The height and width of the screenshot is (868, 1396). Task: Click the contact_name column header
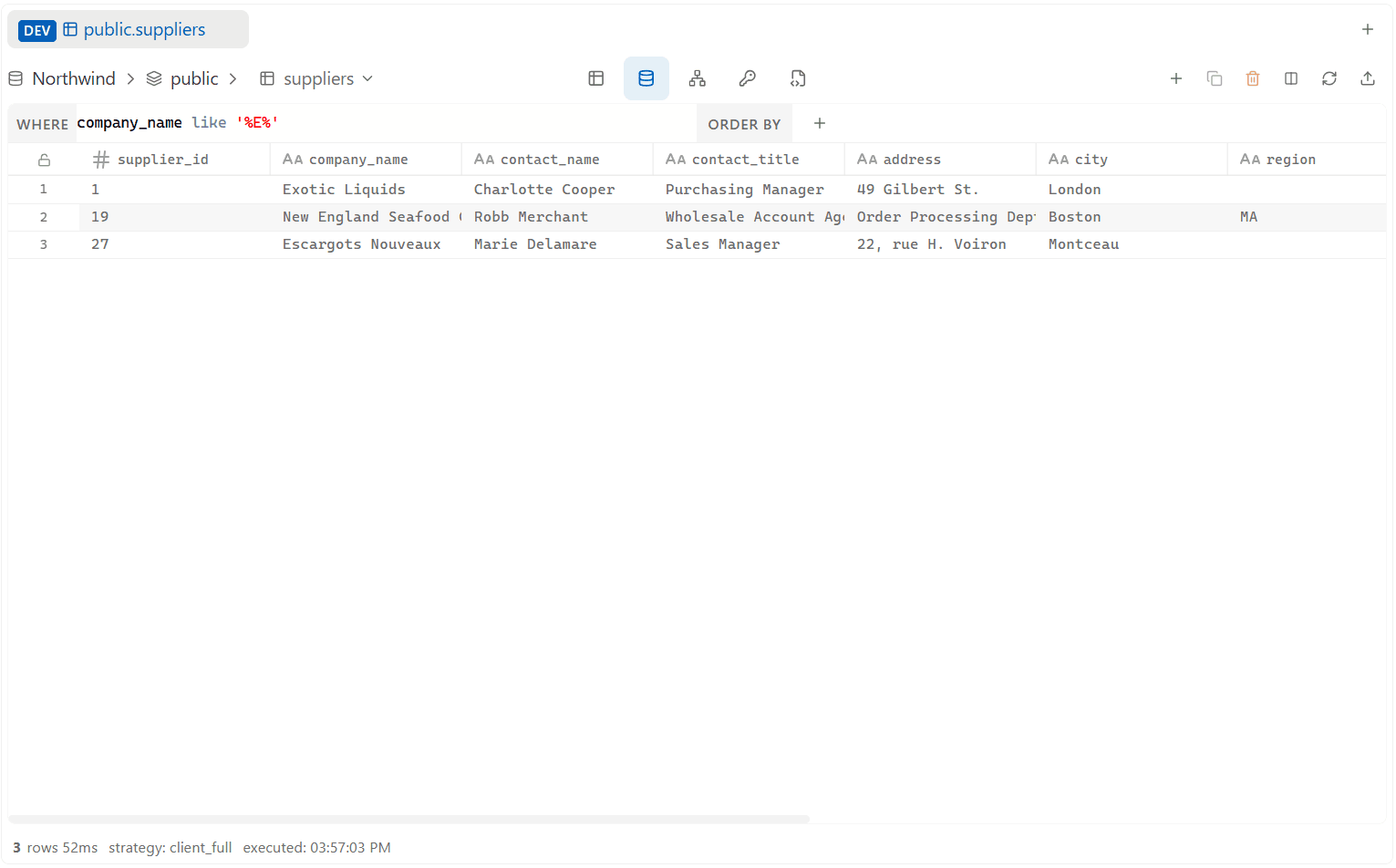(557, 160)
